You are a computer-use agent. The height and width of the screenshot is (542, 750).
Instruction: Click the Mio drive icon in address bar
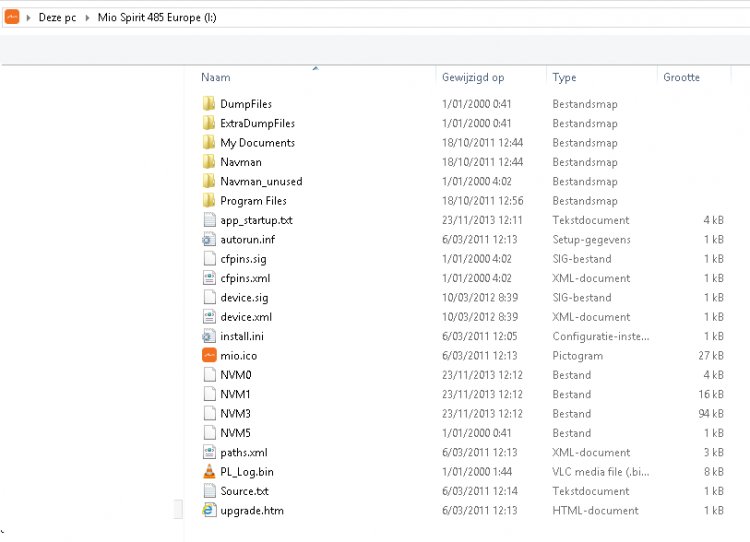pyautogui.click(x=12, y=17)
